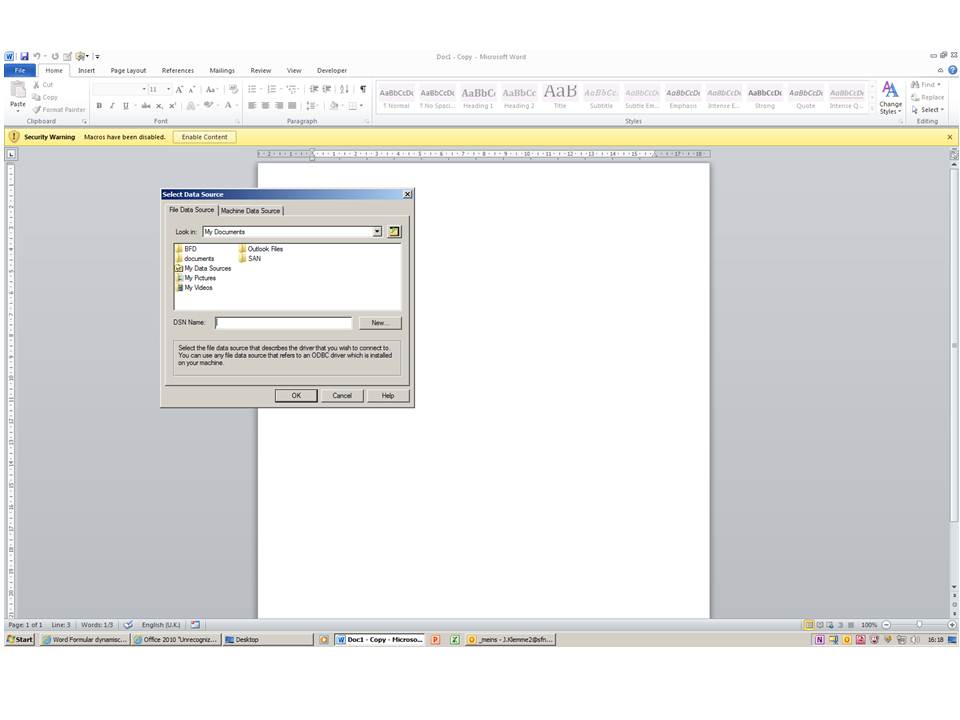Click the Save icon in the Quick Access Toolbar
The height and width of the screenshot is (720, 960).
tap(24, 56)
